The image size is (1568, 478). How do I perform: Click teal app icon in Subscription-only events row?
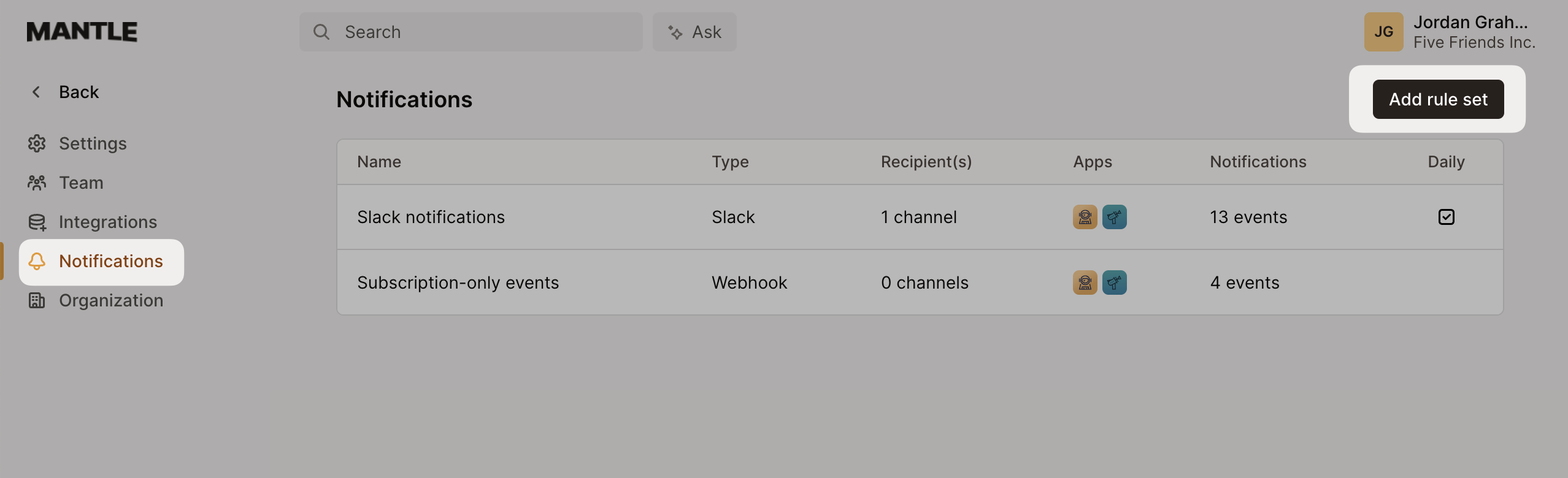[x=1114, y=283]
